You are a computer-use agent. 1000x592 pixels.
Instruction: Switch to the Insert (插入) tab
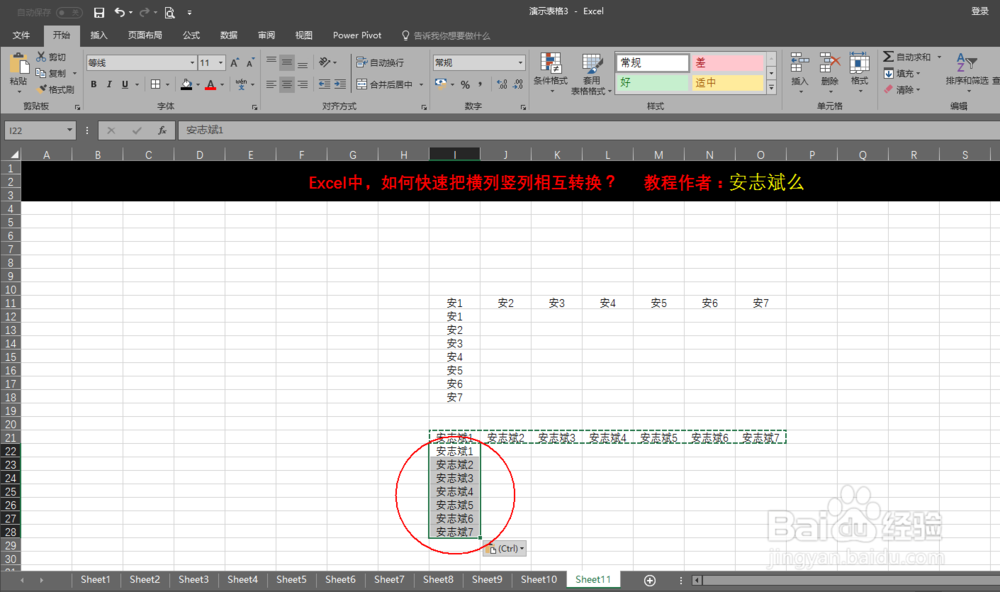(99, 35)
